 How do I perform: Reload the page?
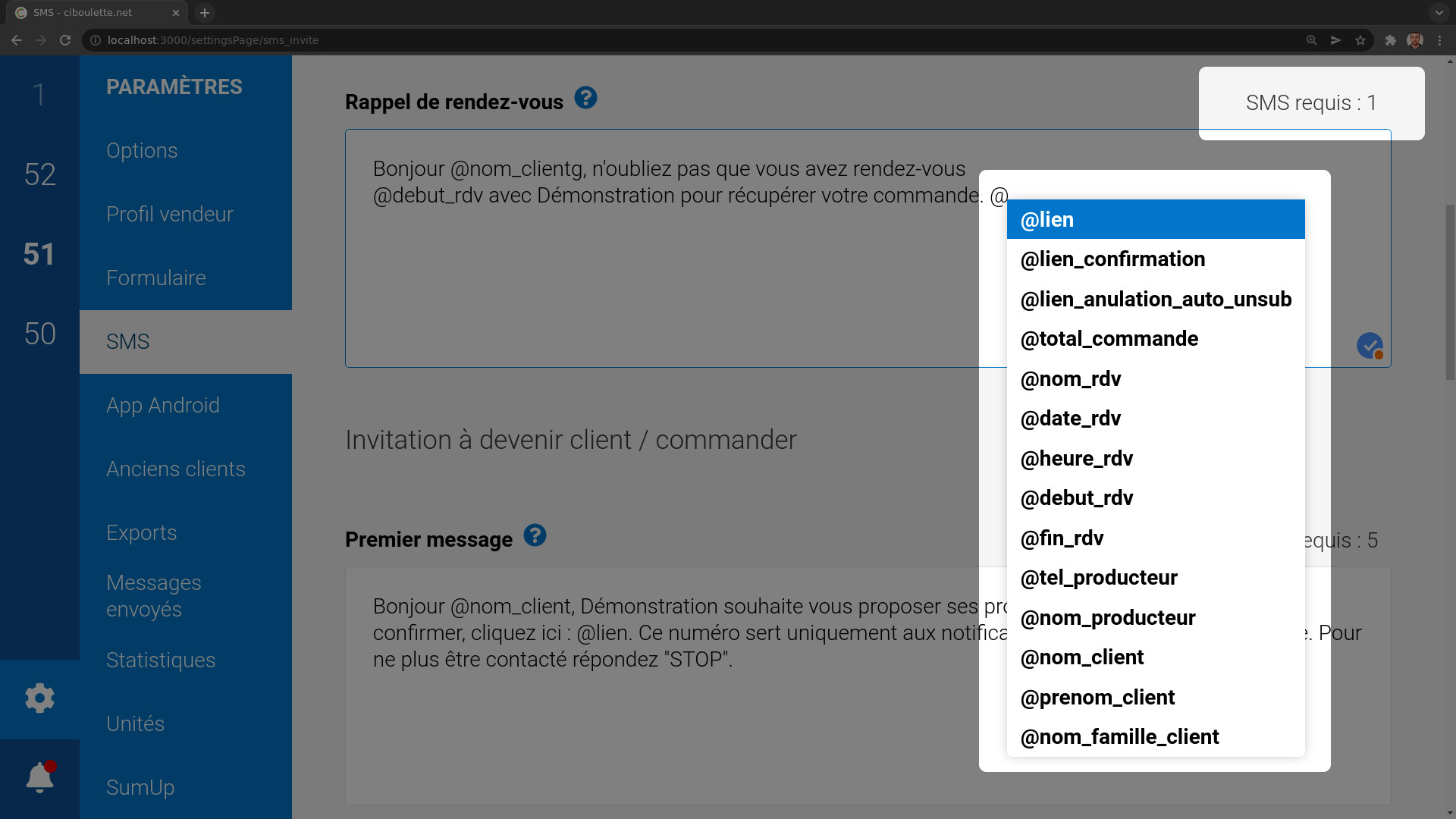click(x=65, y=40)
